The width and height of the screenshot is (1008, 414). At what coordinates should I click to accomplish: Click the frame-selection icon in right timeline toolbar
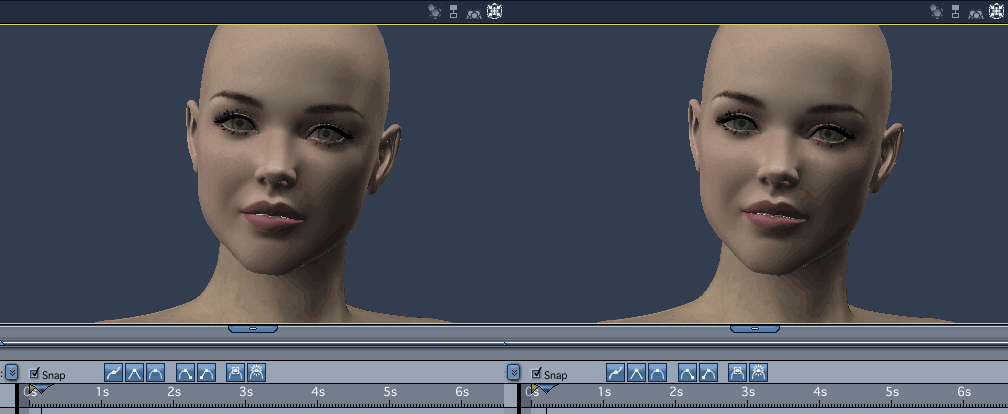(x=737, y=372)
